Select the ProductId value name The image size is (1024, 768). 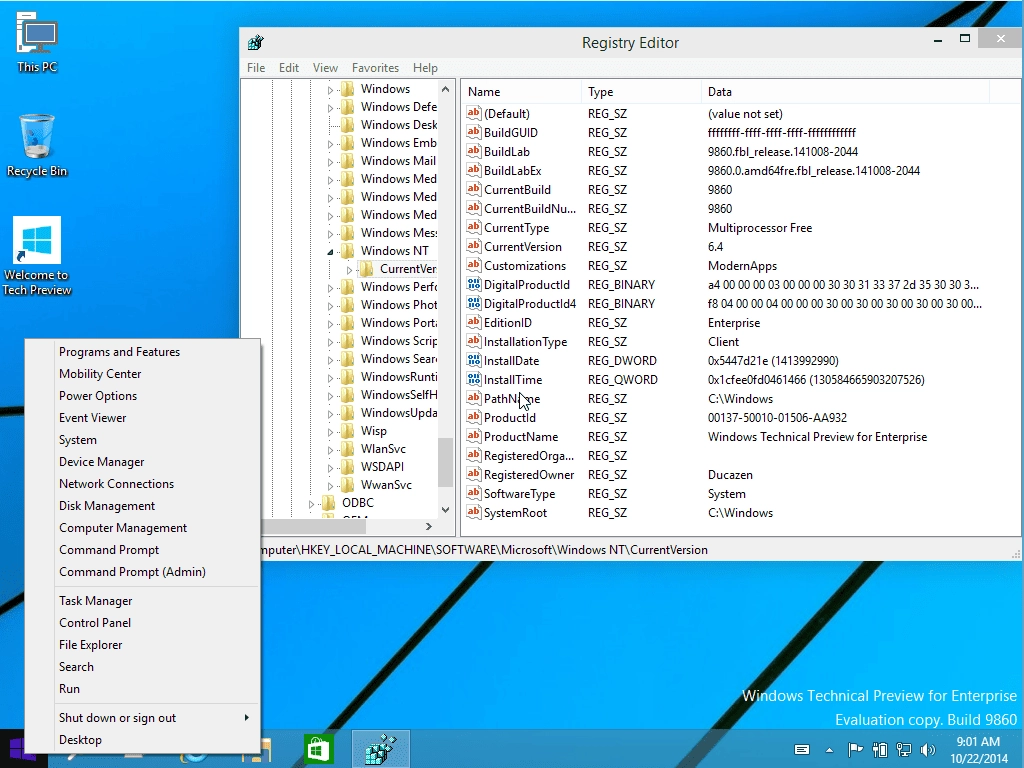pyautogui.click(x=510, y=418)
